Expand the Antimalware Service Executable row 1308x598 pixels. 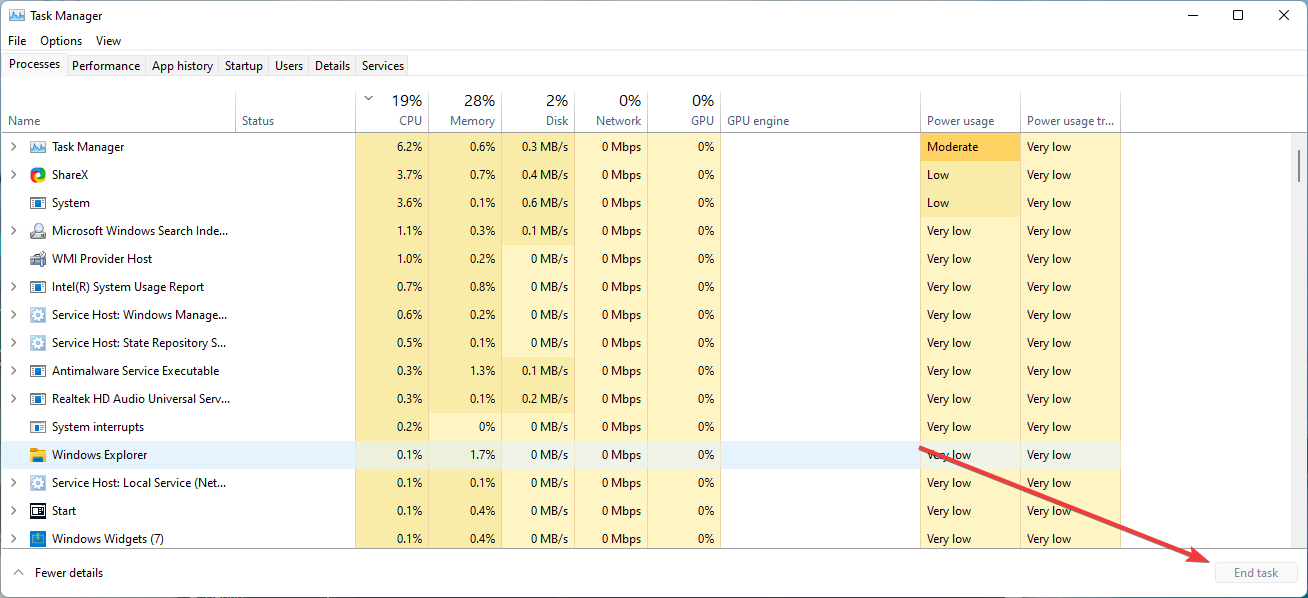pos(13,371)
